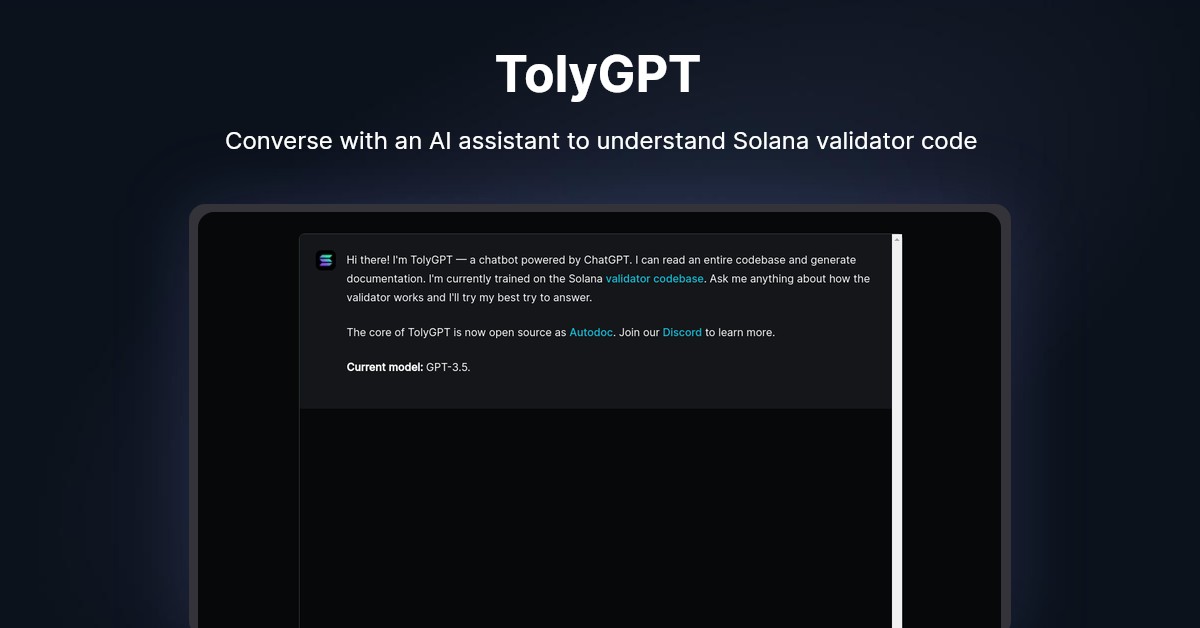The height and width of the screenshot is (628, 1200).
Task: Open the Solana validator codebase hyperlink
Action: pos(654,278)
